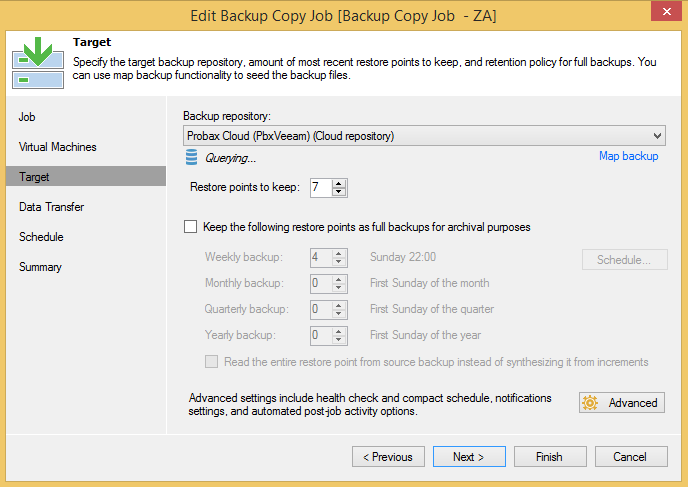Increase restore points to keep value
The width and height of the screenshot is (688, 487).
tap(339, 184)
